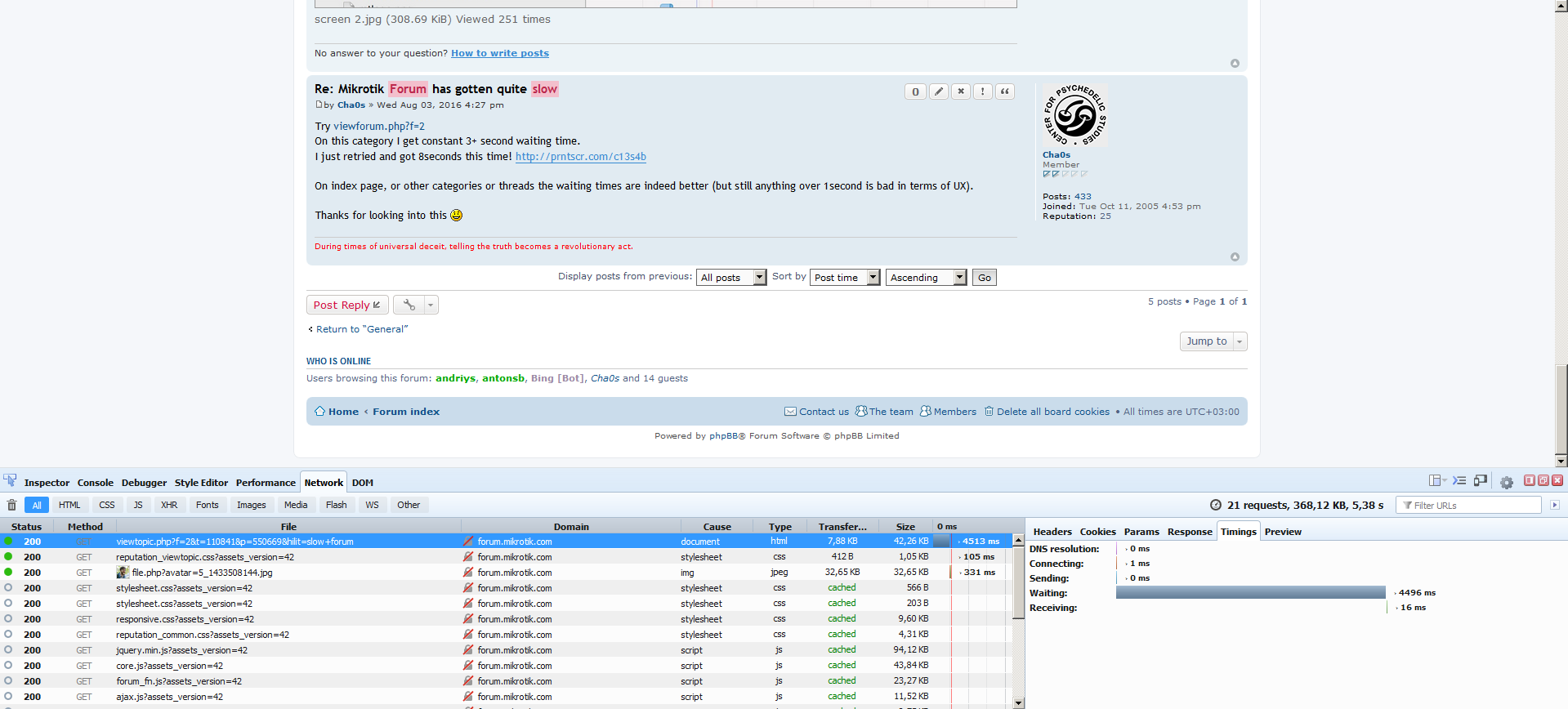Screen dimensions: 1568x709
Task: Toggle the CSS network filter
Action: [x=107, y=505]
